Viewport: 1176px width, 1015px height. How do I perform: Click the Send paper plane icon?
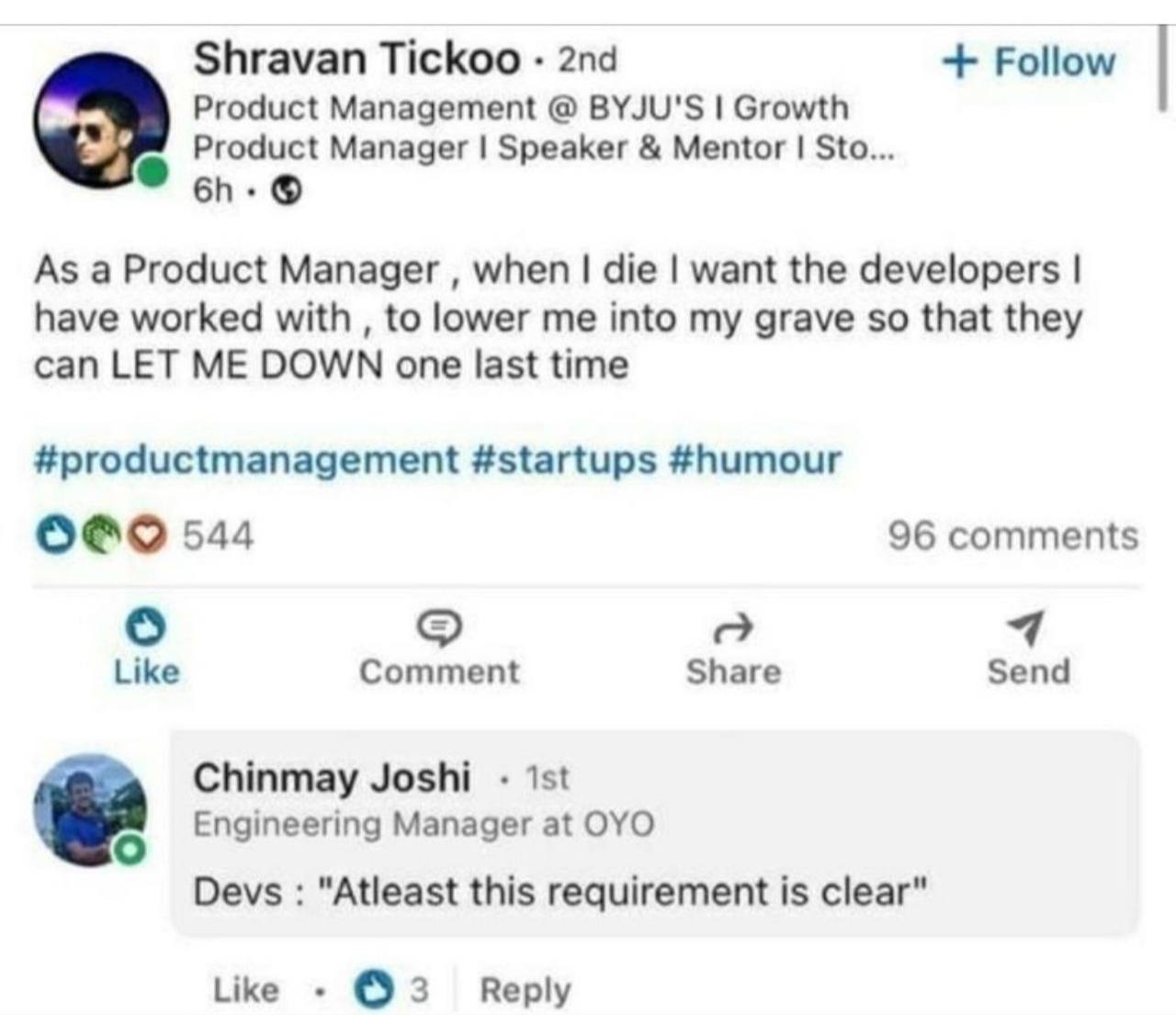[x=1027, y=627]
